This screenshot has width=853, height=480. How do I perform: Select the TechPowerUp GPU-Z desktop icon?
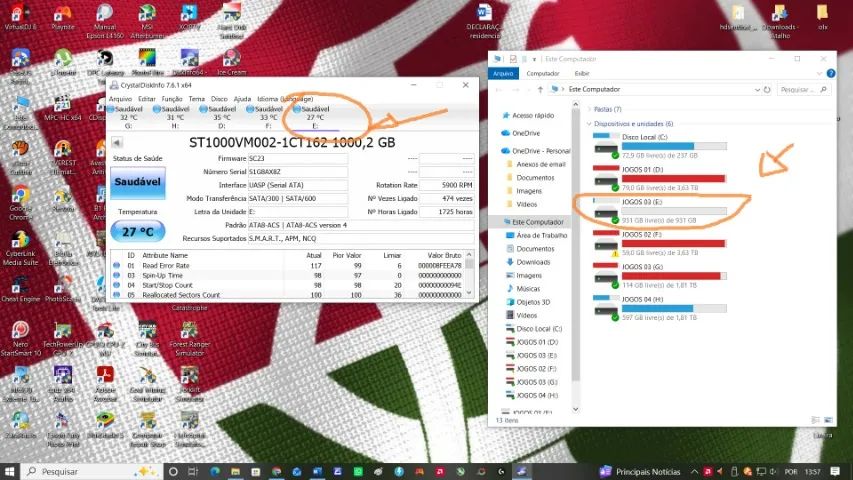tap(63, 339)
